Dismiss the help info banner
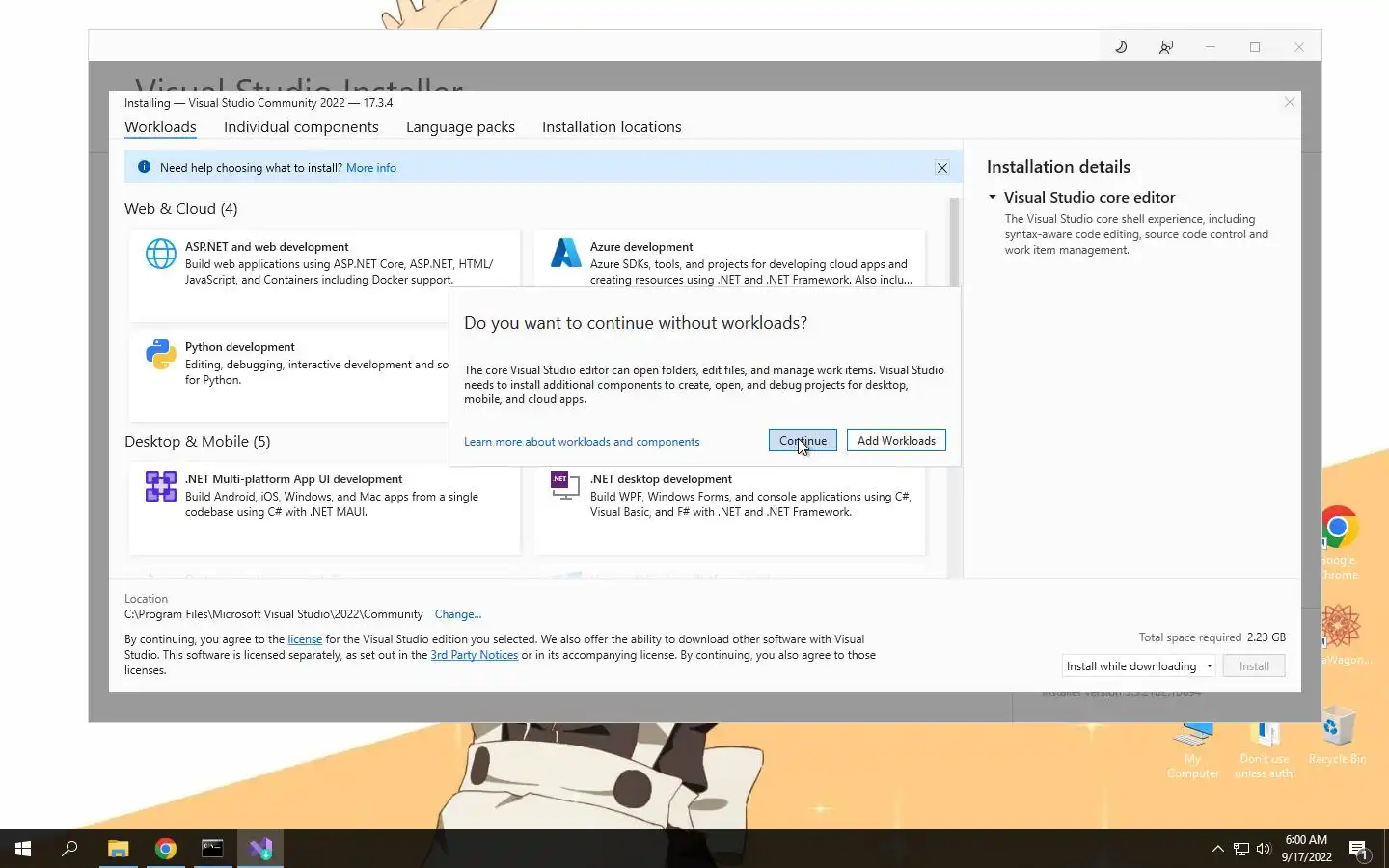Screen dimensions: 1389x868 (x=942, y=168)
